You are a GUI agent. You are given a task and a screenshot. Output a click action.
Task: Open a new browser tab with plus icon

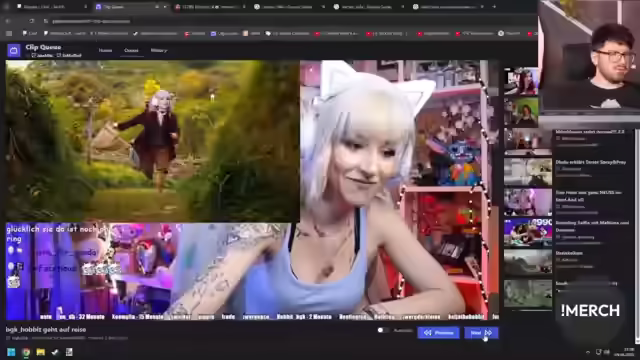click(x=494, y=7)
